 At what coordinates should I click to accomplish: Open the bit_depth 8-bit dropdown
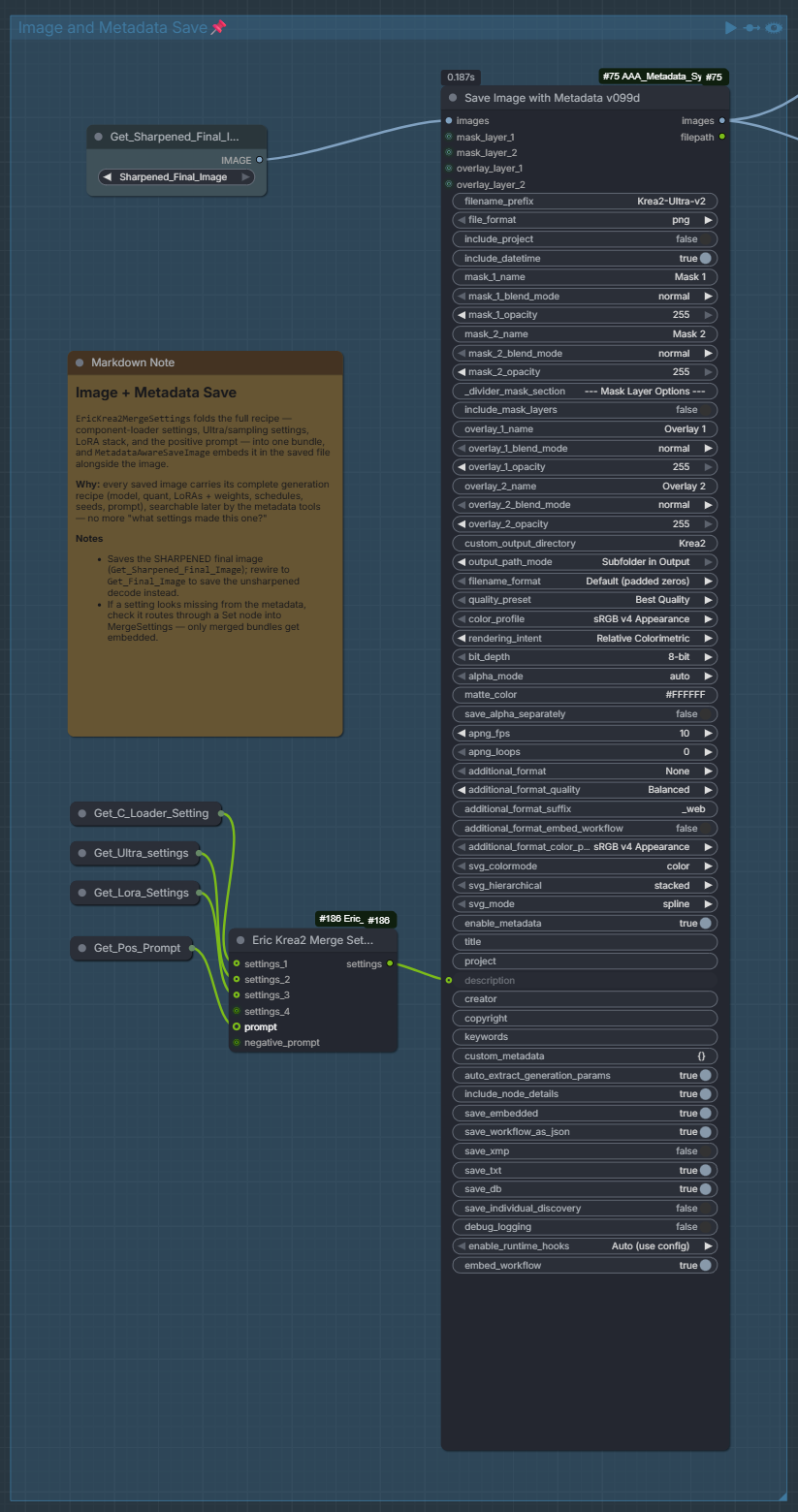point(585,657)
